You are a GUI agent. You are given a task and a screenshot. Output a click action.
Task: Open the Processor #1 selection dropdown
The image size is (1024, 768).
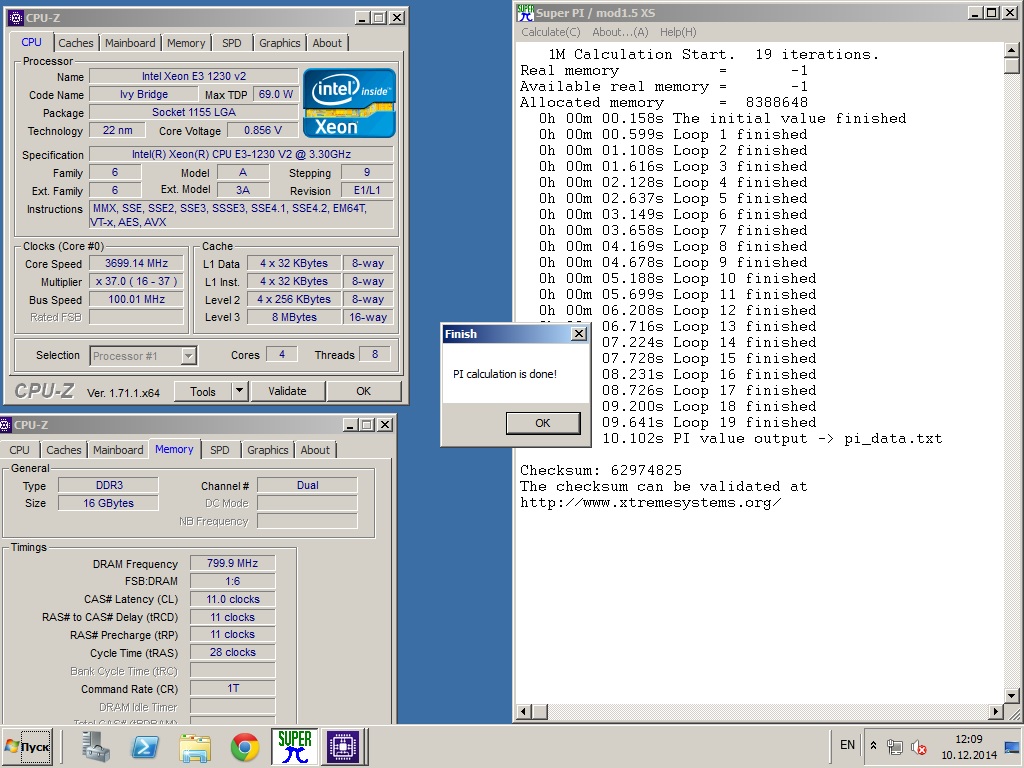(188, 356)
